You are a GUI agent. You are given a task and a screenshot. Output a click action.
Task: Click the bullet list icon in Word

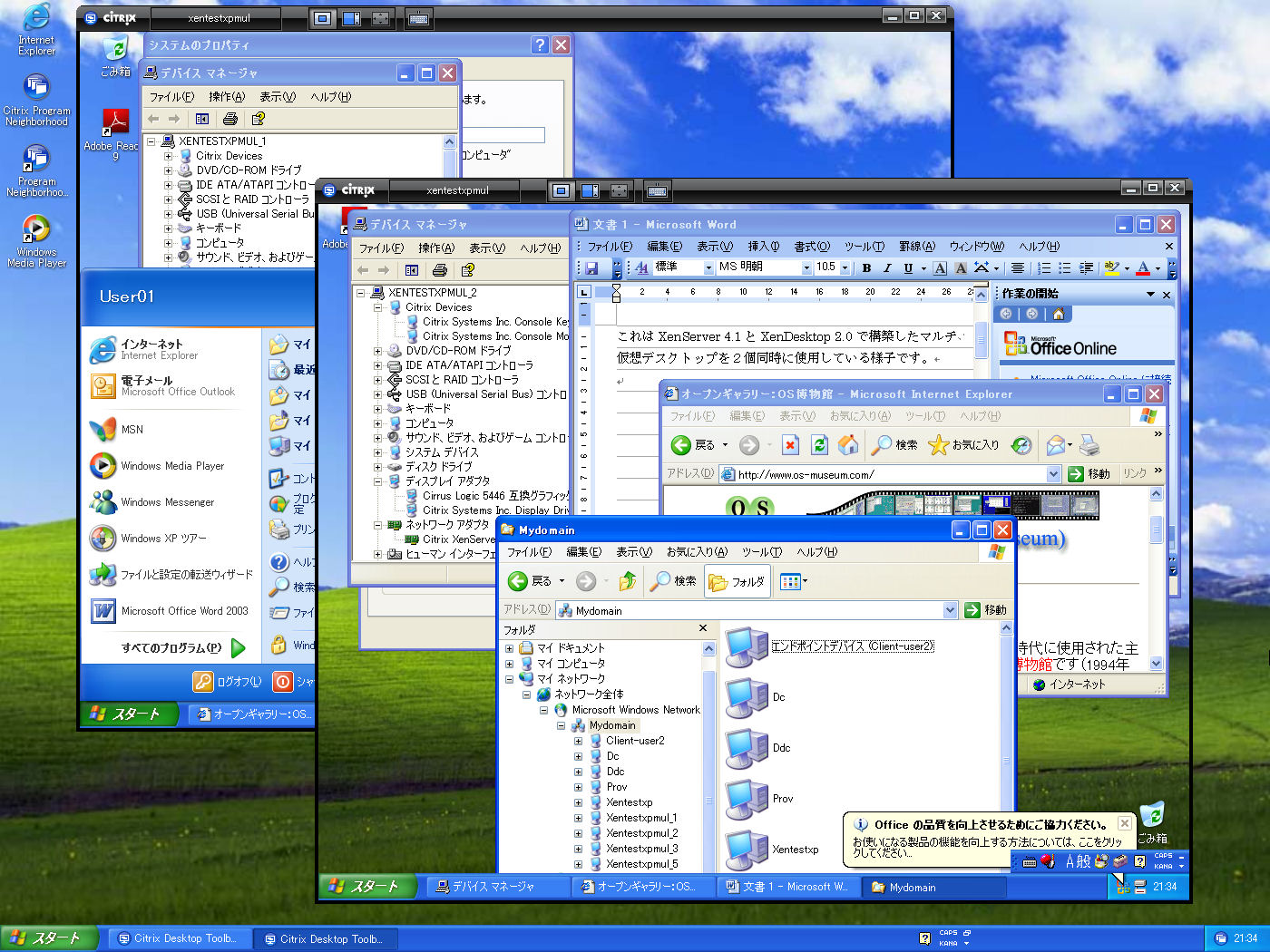pos(1065,267)
